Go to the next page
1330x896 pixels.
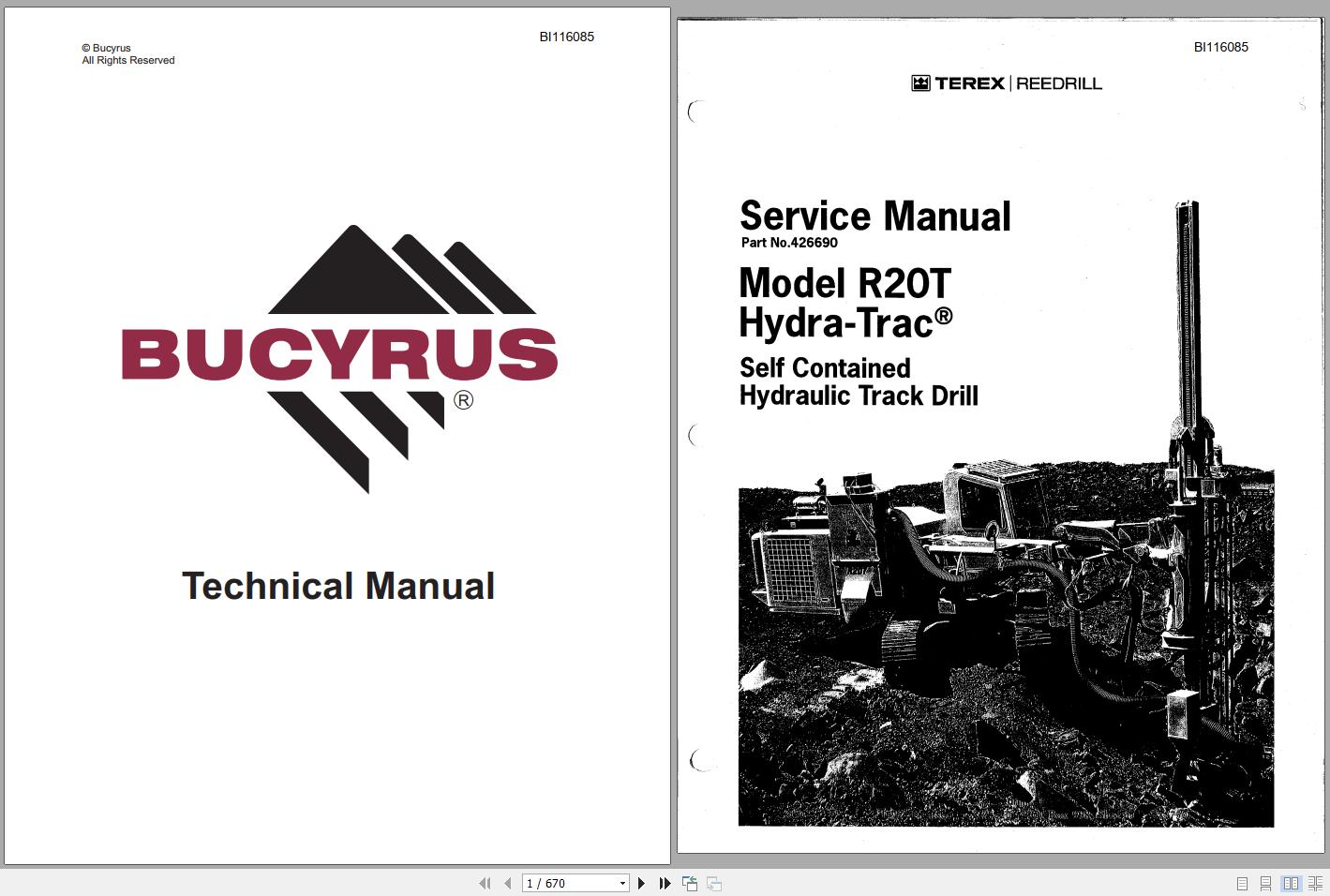coord(641,883)
